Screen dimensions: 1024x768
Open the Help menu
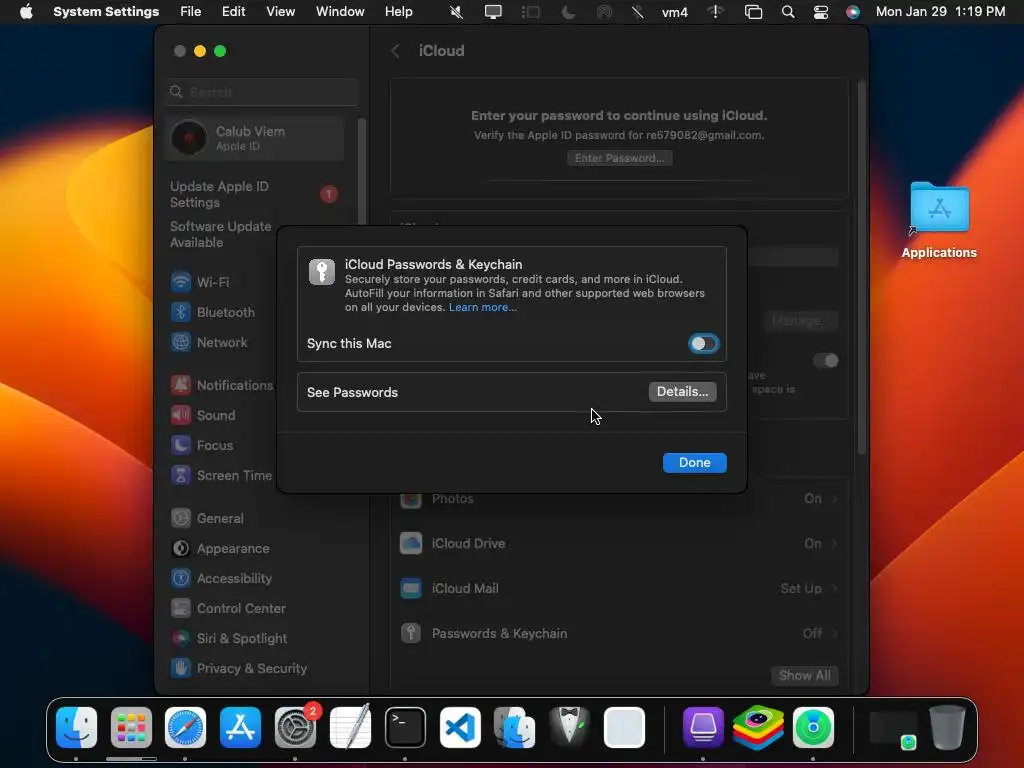click(398, 12)
